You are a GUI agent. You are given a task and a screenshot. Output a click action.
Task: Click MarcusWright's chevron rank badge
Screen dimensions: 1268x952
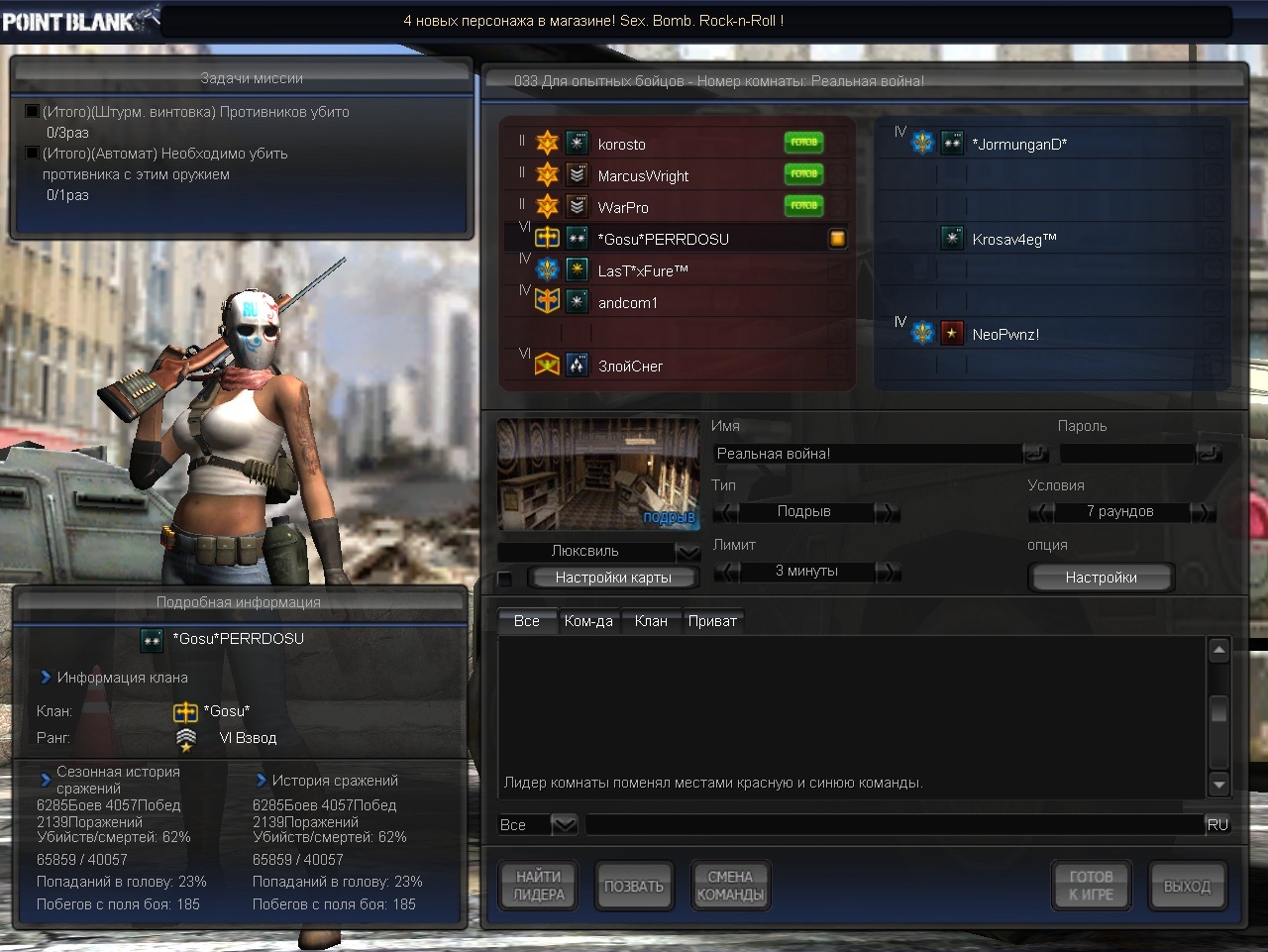click(x=578, y=174)
